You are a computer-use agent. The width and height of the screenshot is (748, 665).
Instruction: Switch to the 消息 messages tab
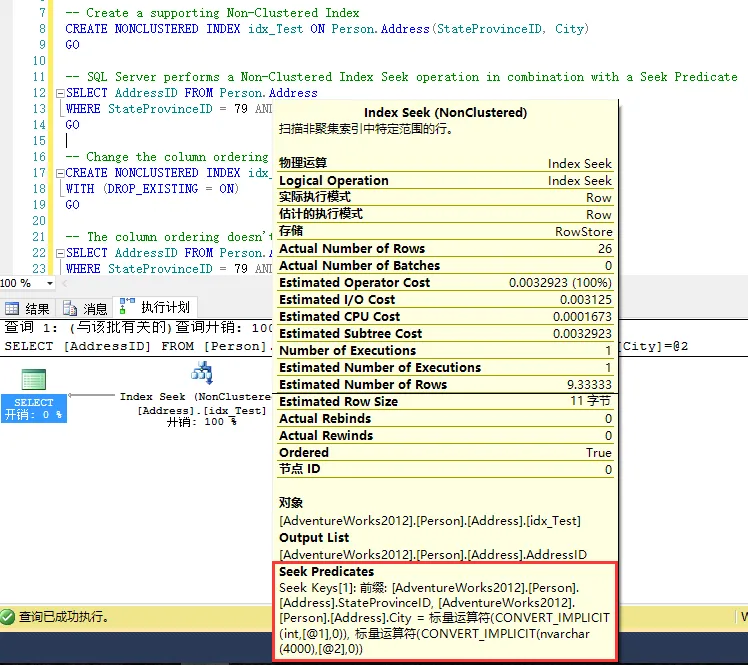pos(85,309)
